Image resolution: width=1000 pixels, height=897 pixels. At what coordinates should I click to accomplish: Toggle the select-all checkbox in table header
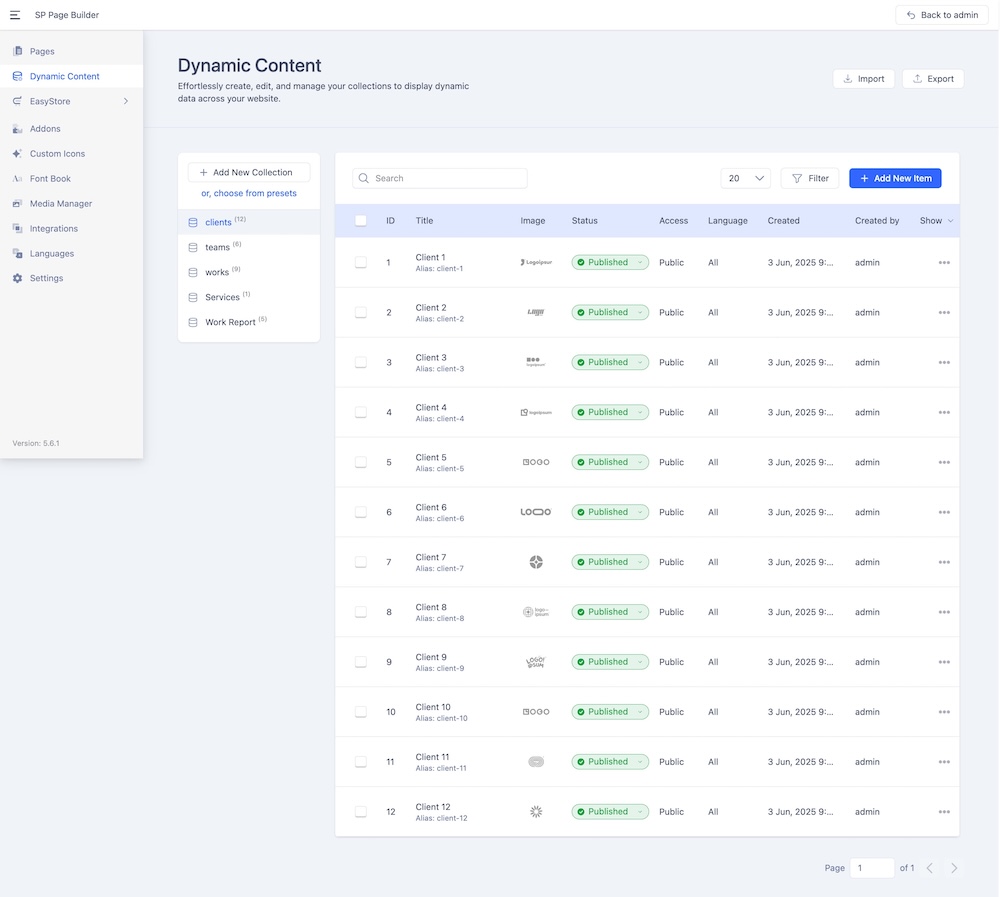click(x=361, y=221)
